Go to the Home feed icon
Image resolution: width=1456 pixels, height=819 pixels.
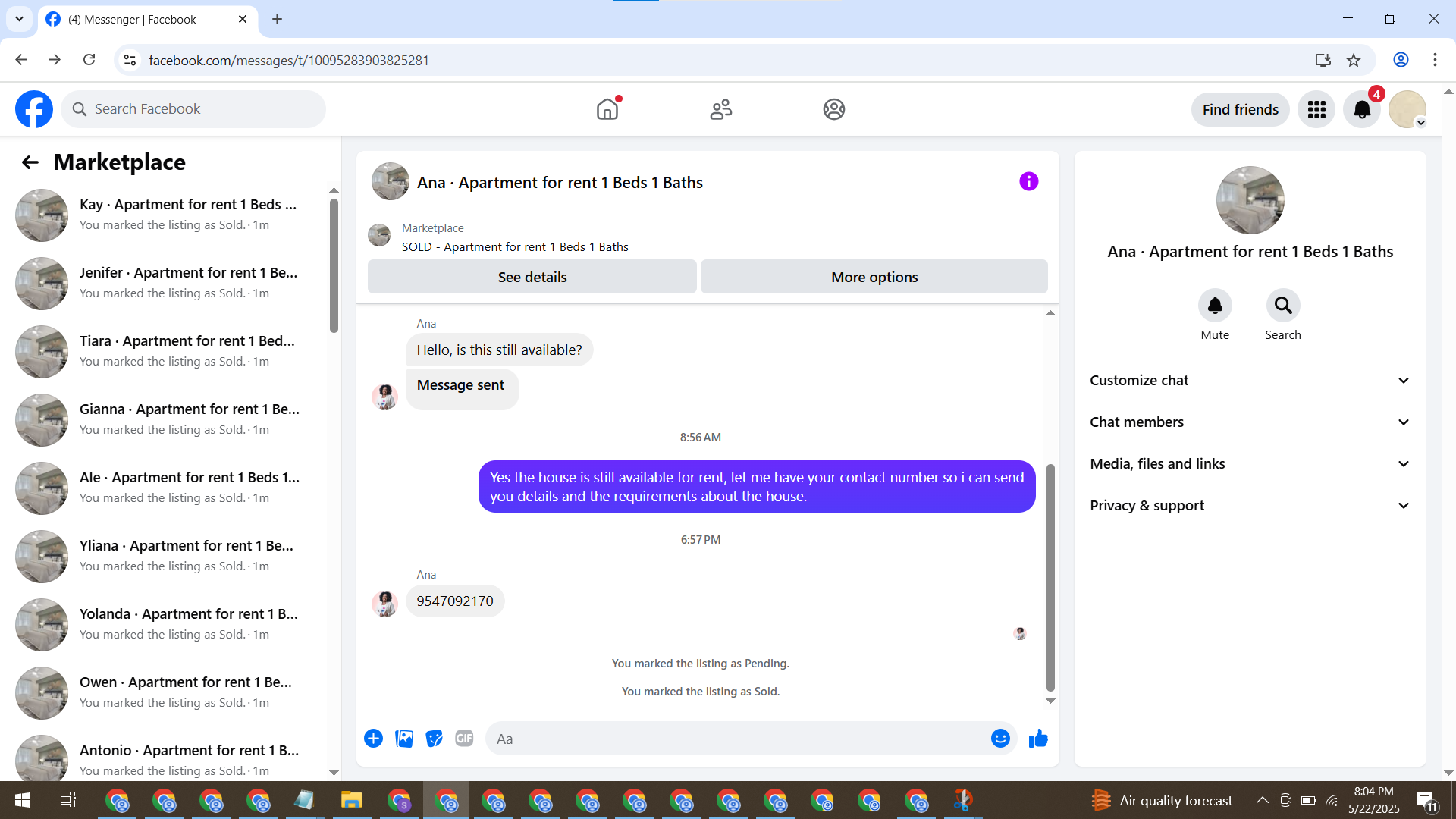tap(607, 109)
